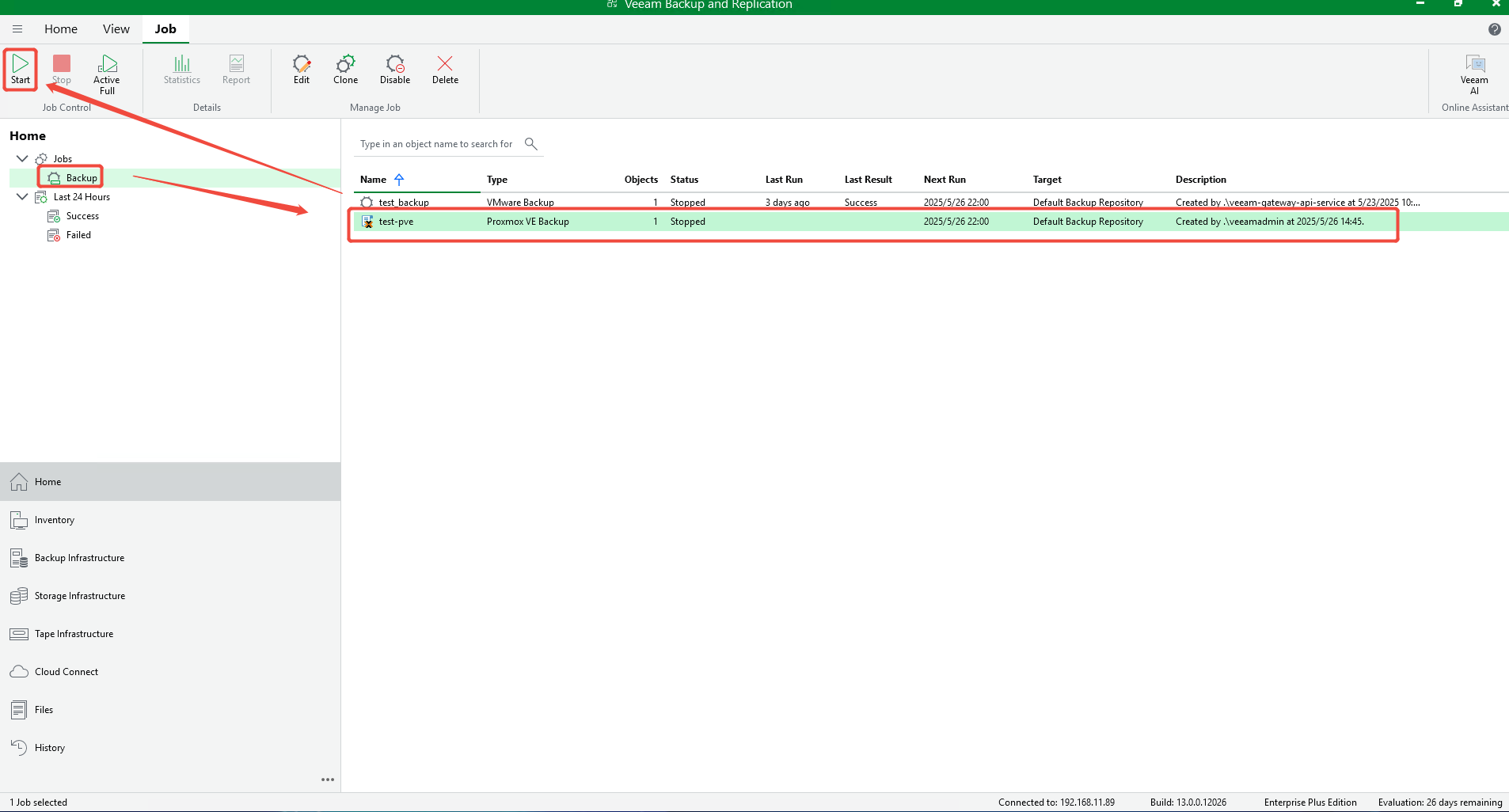Open the Tape Infrastructure view
The height and width of the screenshot is (812, 1509).
[x=170, y=634]
